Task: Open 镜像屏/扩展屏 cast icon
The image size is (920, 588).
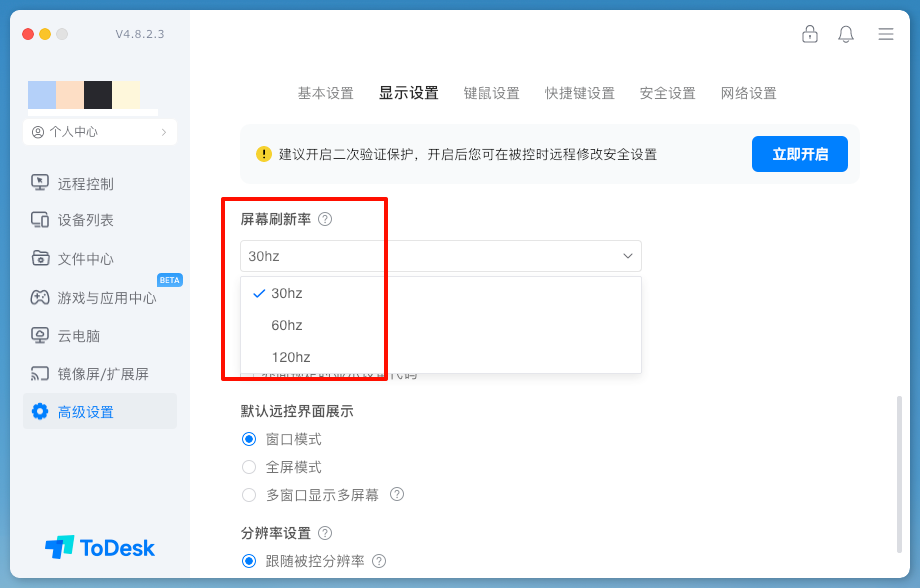Action: point(40,374)
